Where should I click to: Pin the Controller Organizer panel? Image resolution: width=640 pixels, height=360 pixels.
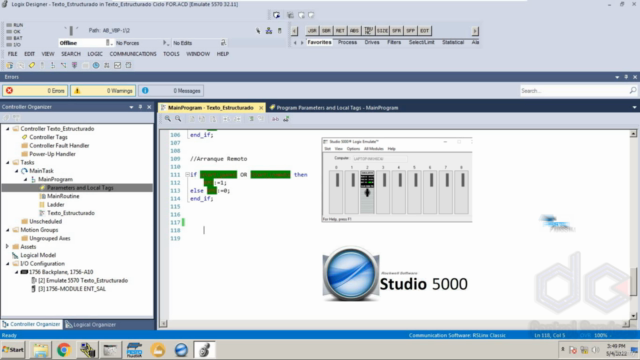click(140, 107)
